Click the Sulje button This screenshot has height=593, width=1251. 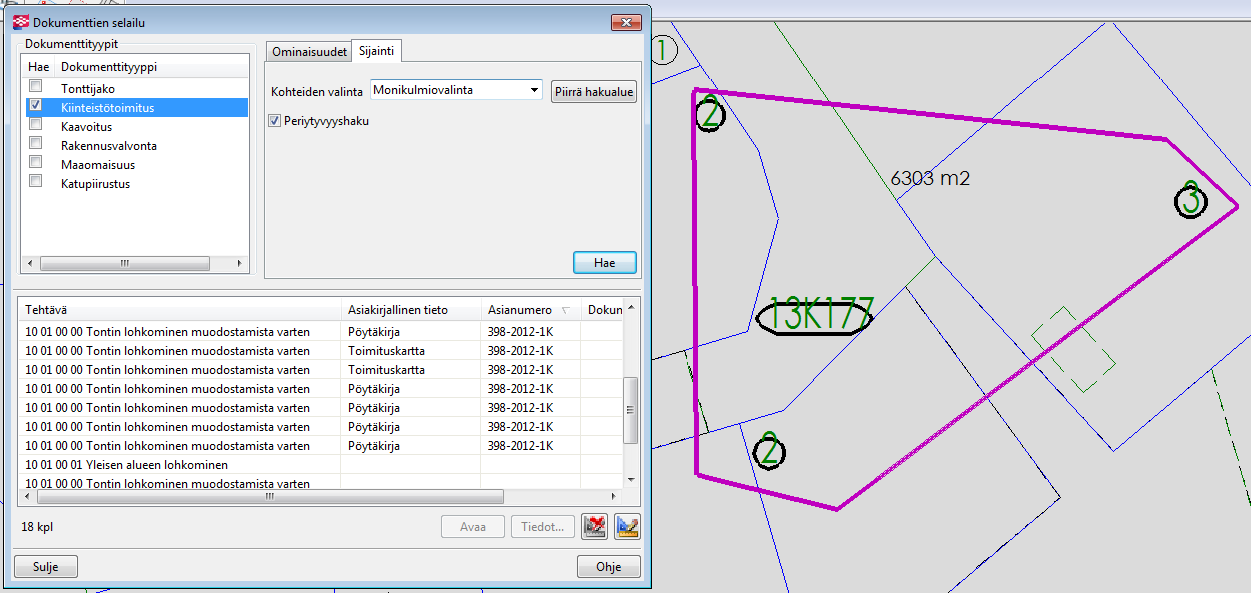(46, 566)
